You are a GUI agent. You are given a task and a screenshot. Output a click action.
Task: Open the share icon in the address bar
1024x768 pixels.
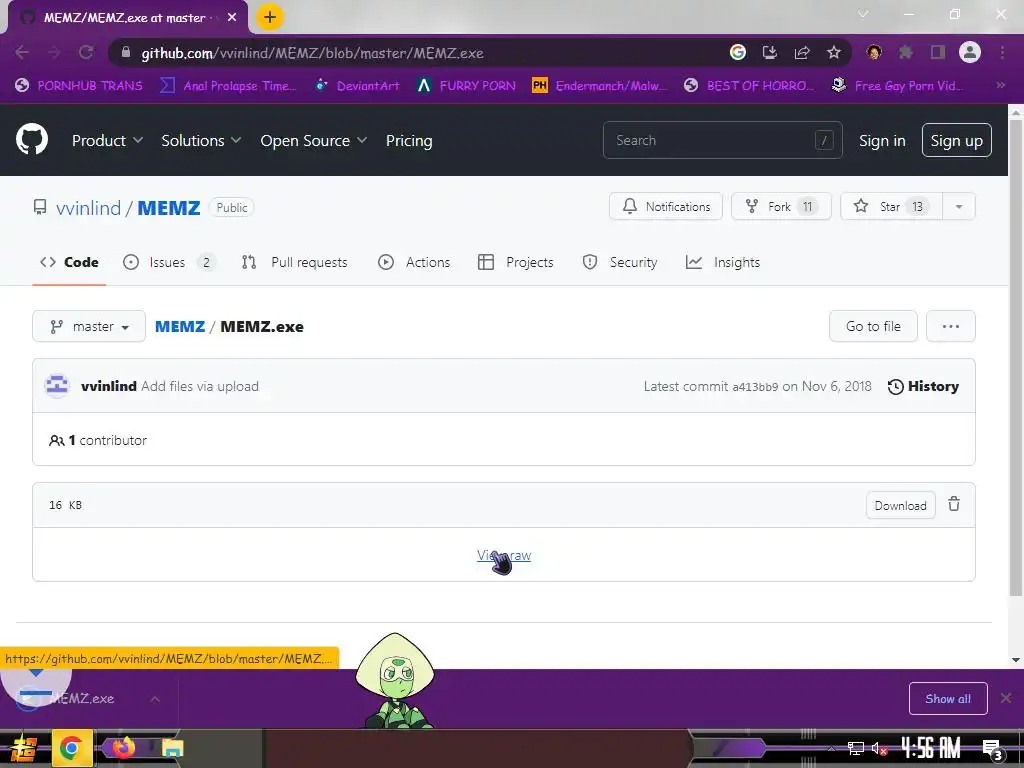click(x=802, y=52)
